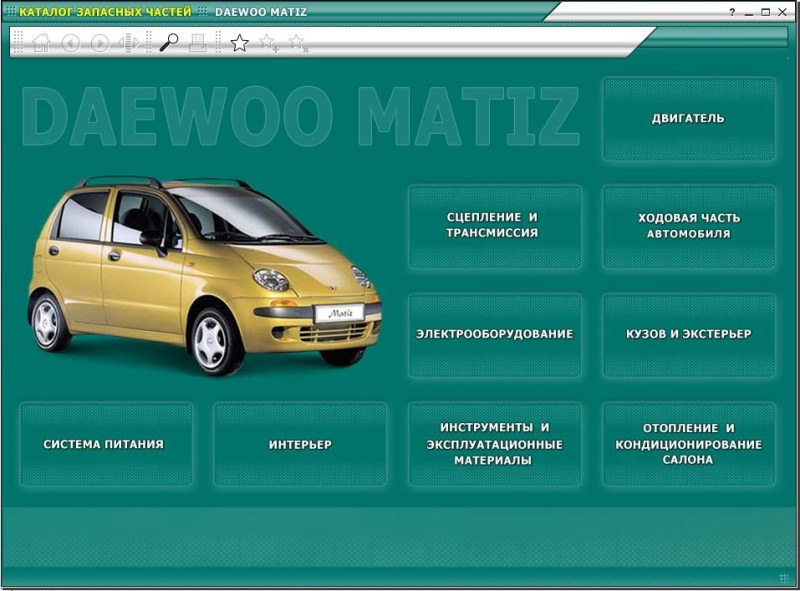
Task: Open the ДВИГАТЕЛЬ section
Action: pyautogui.click(x=689, y=117)
